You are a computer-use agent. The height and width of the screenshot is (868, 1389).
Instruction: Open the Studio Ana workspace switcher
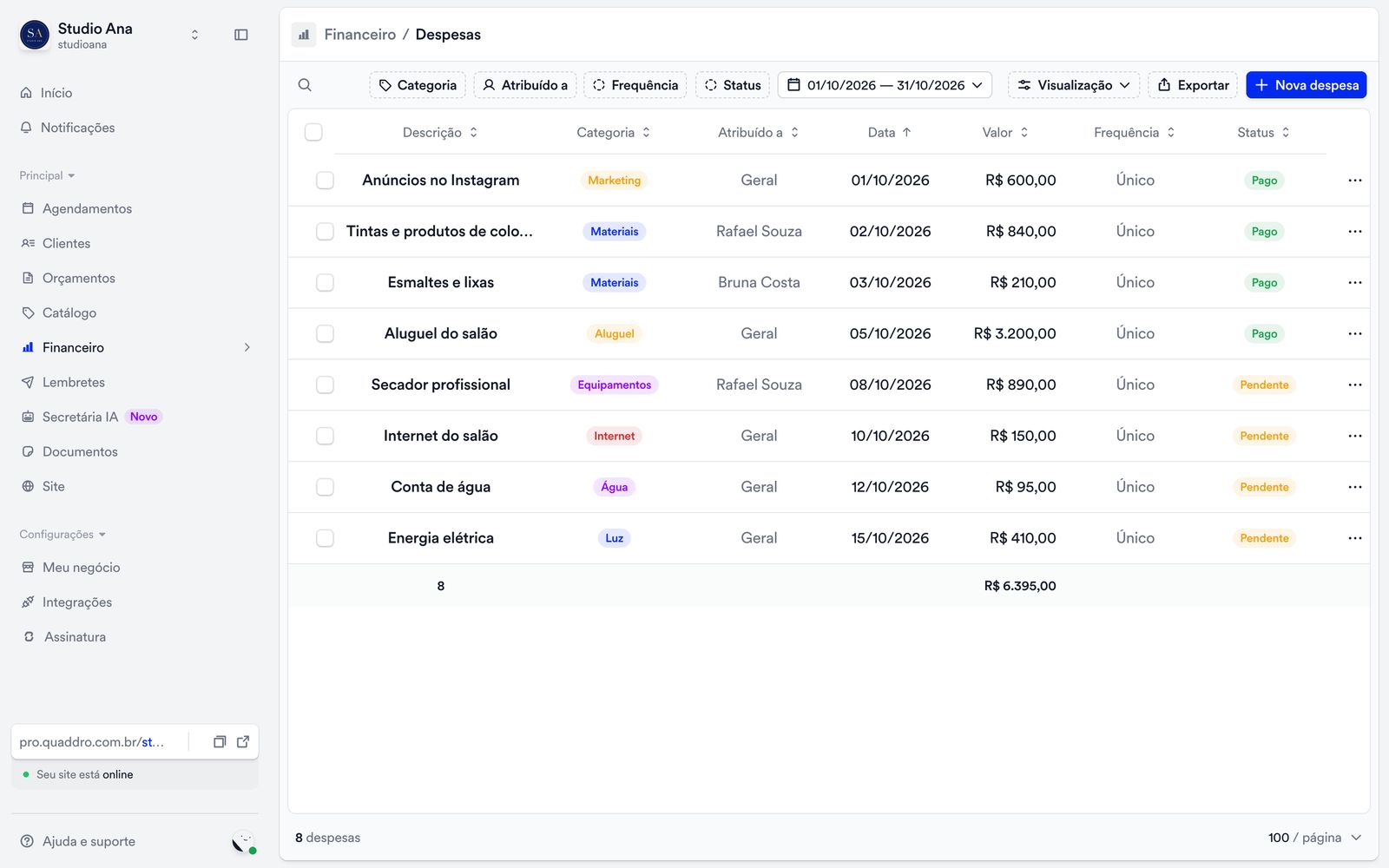(194, 35)
